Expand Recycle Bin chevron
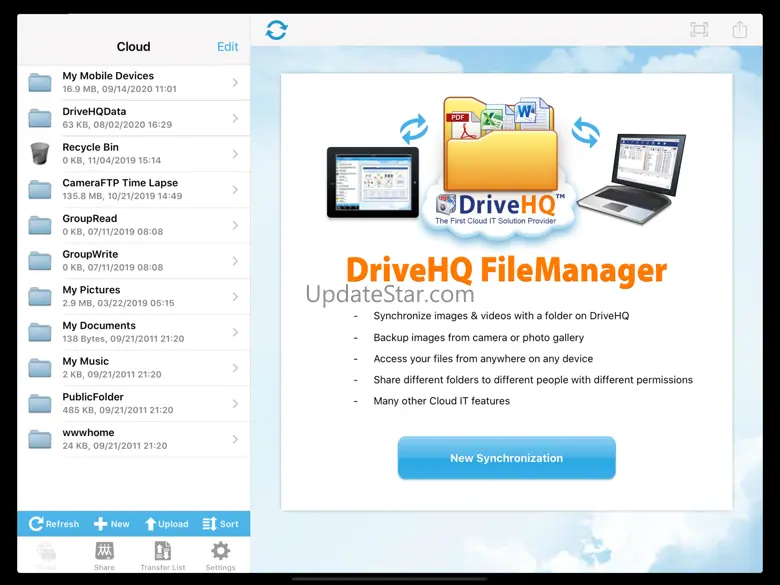 235,154
